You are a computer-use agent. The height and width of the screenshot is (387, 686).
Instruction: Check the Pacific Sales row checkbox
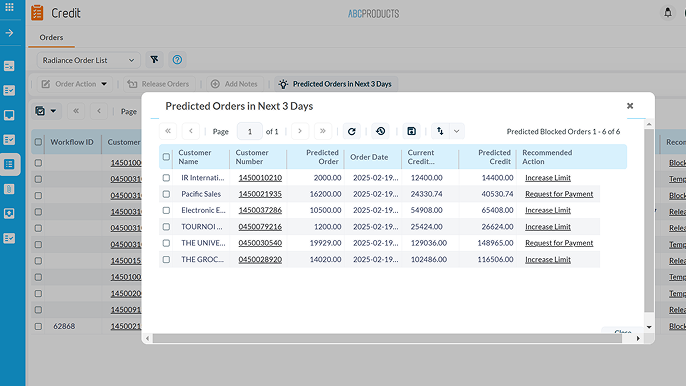click(x=166, y=194)
